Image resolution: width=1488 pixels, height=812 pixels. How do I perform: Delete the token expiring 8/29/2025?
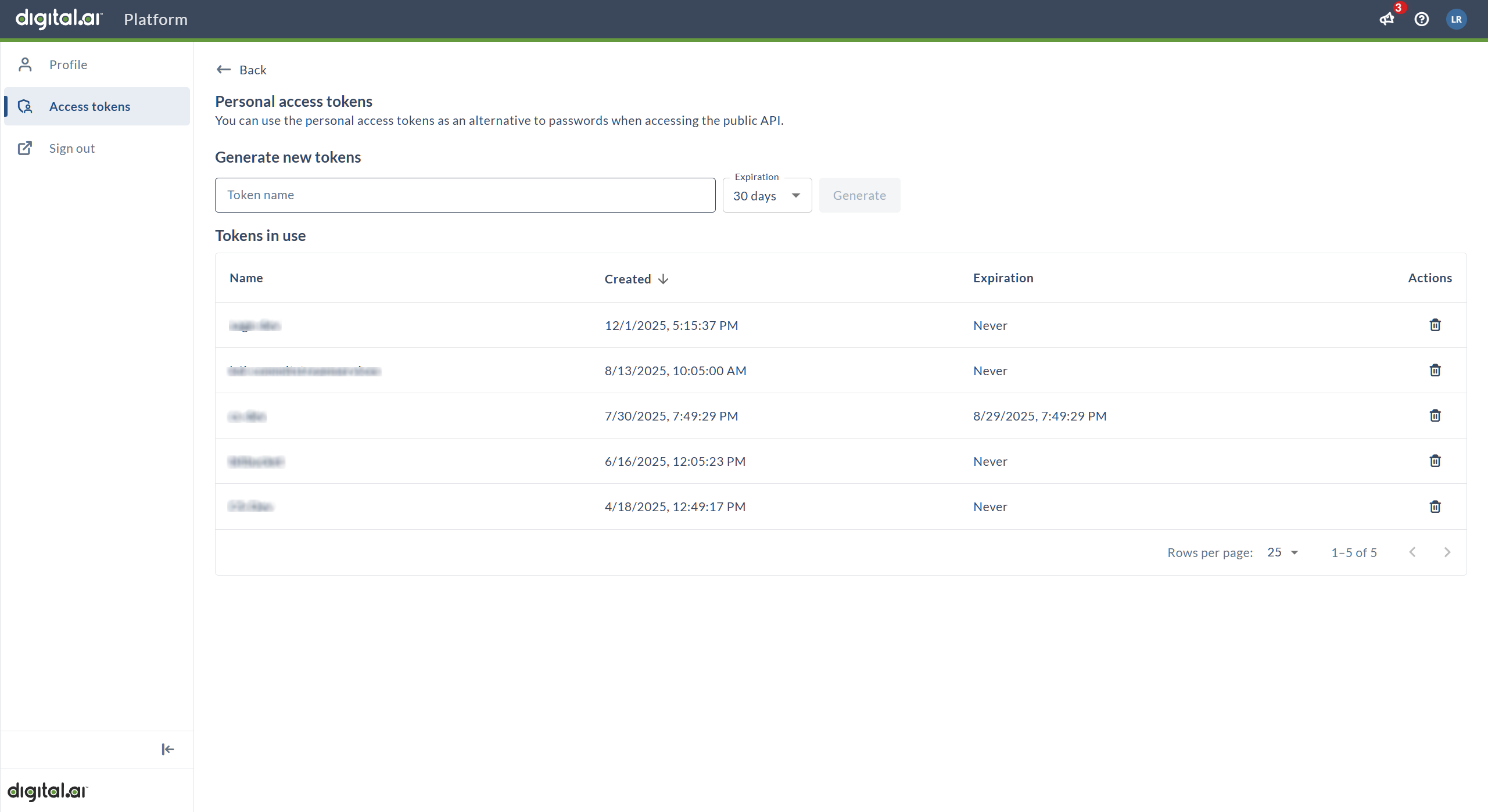click(x=1435, y=415)
